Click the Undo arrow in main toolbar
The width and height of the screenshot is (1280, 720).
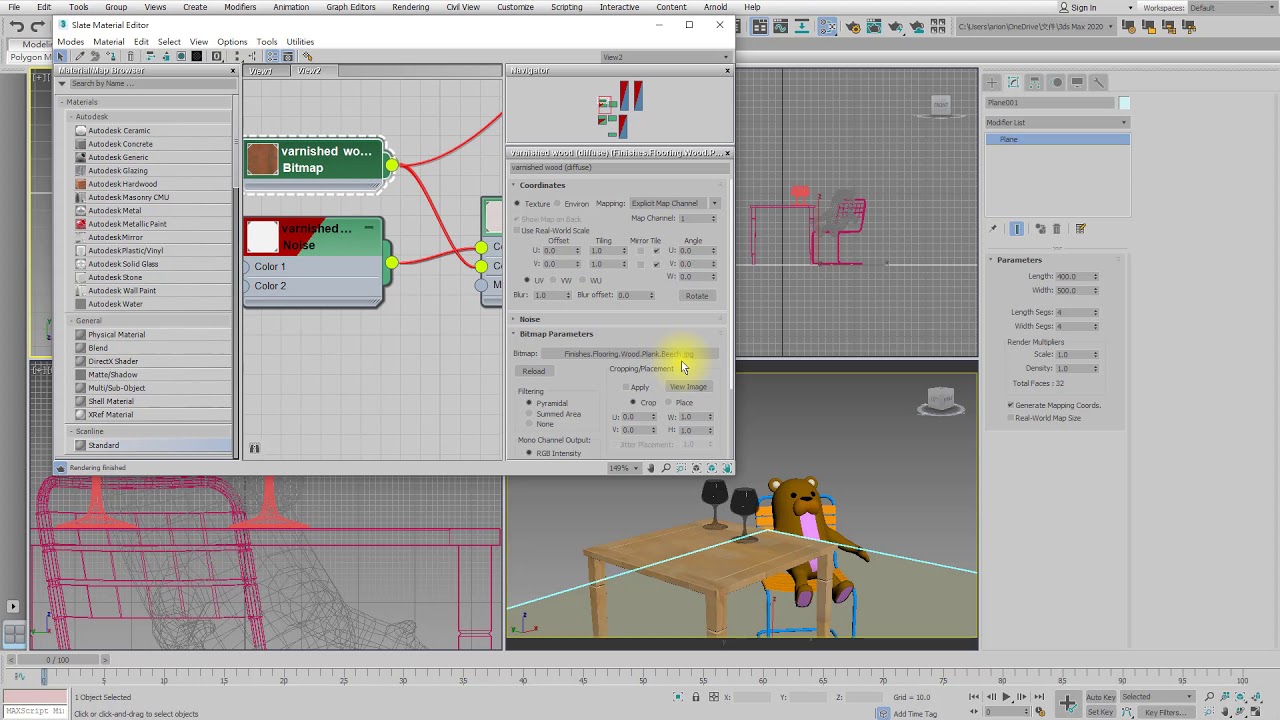pyautogui.click(x=17, y=27)
